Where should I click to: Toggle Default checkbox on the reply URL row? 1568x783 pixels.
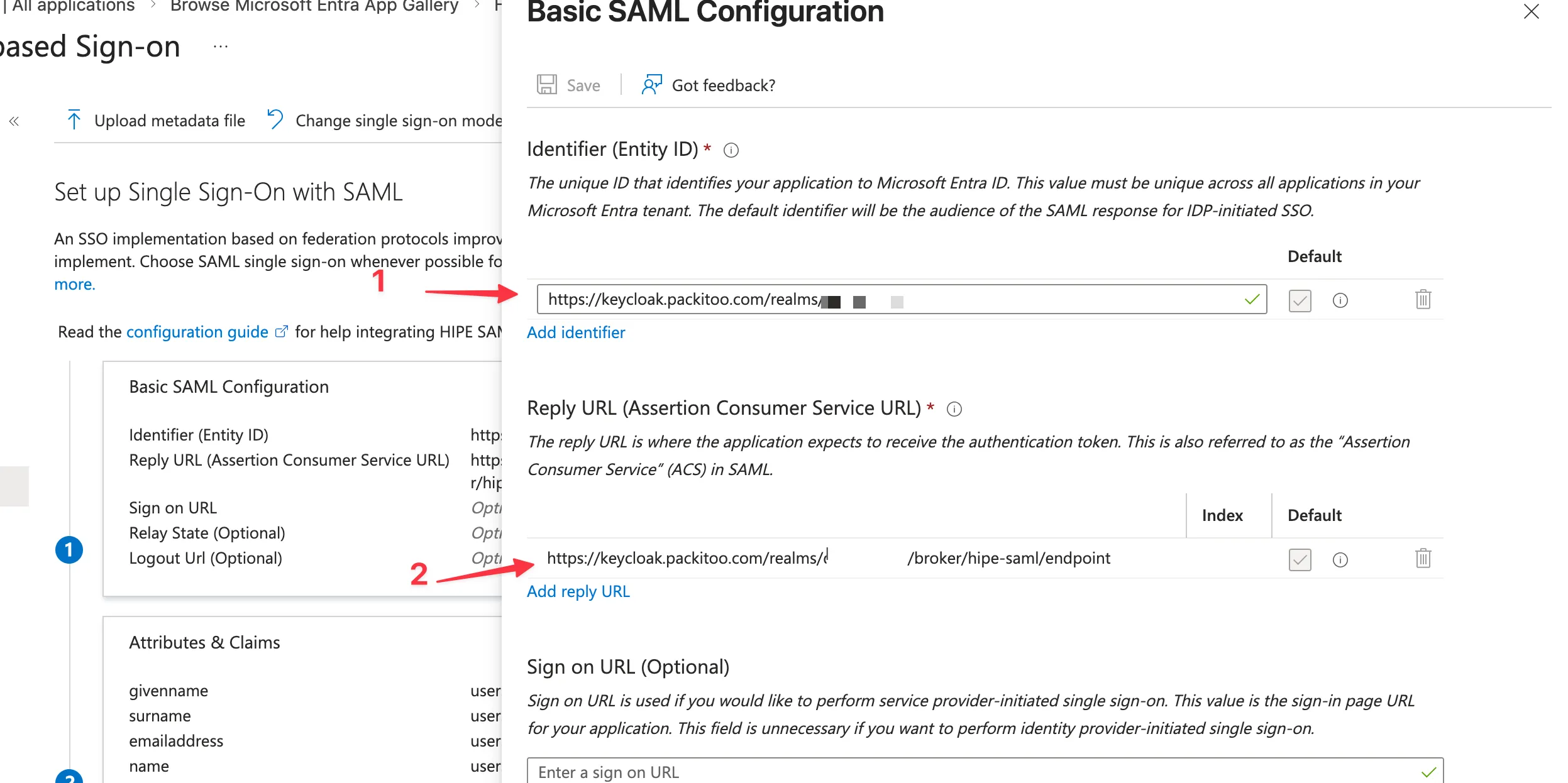coord(1300,559)
